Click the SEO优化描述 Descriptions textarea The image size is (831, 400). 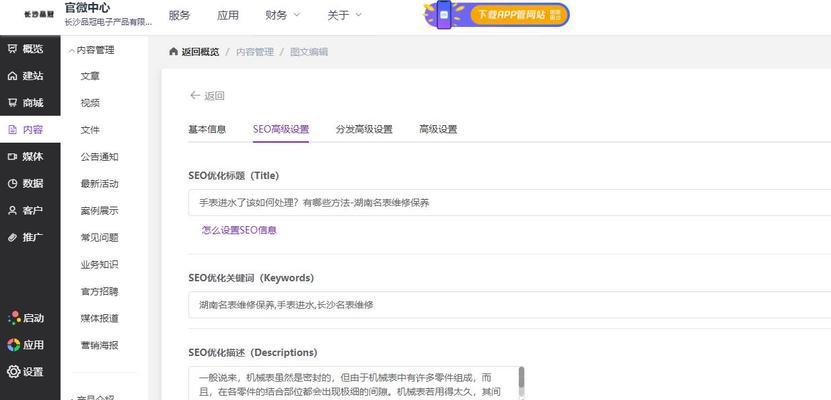(x=356, y=383)
